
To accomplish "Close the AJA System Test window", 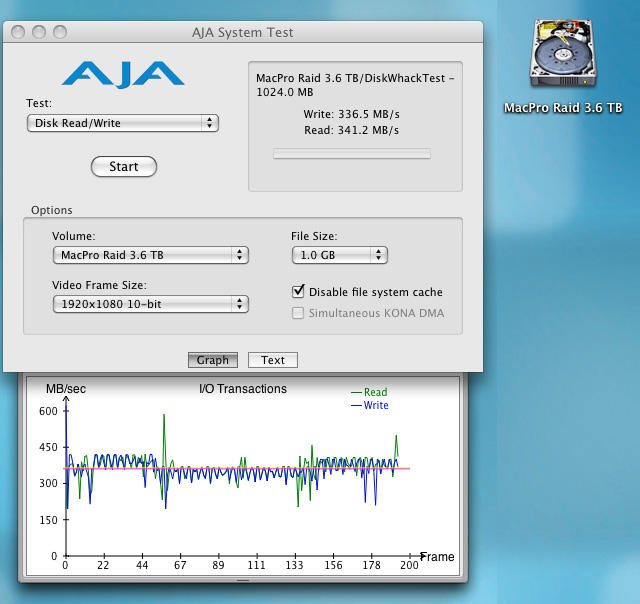I will 19,32.
